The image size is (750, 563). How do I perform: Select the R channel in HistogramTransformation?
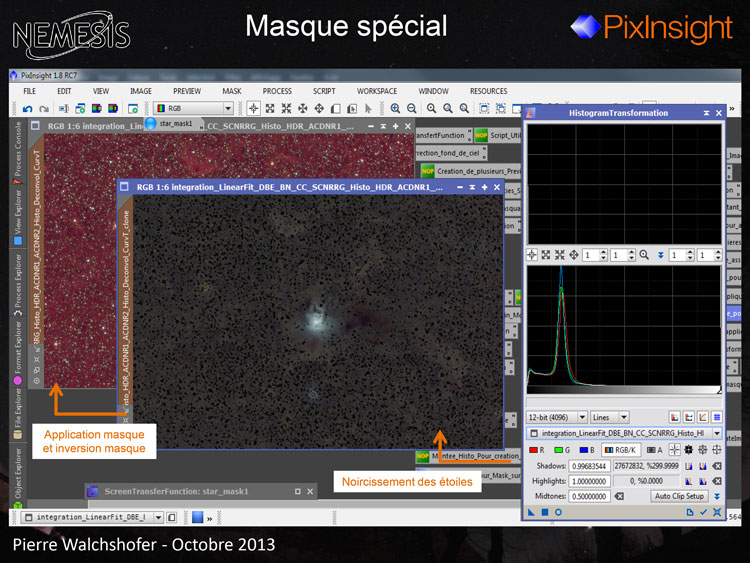tap(537, 450)
